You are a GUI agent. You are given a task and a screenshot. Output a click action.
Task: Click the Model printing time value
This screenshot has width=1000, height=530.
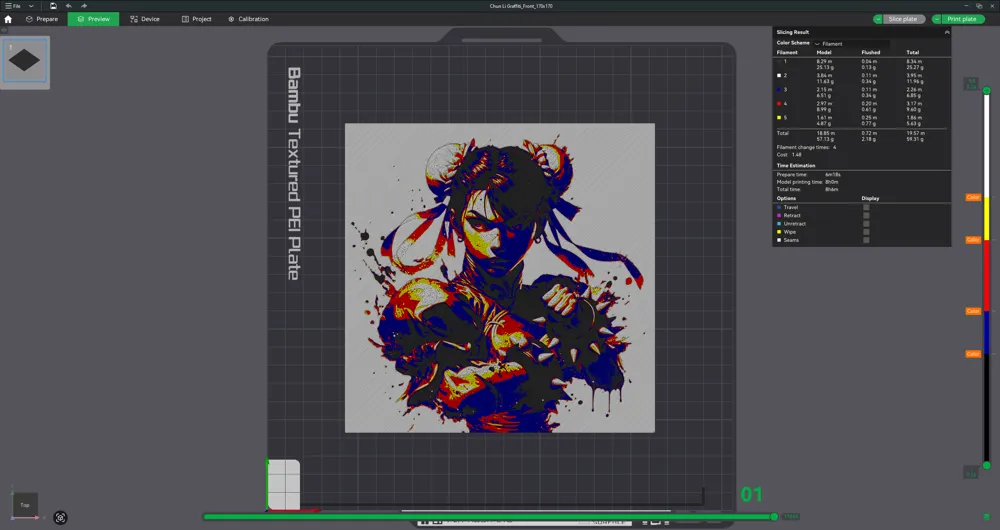click(832, 182)
